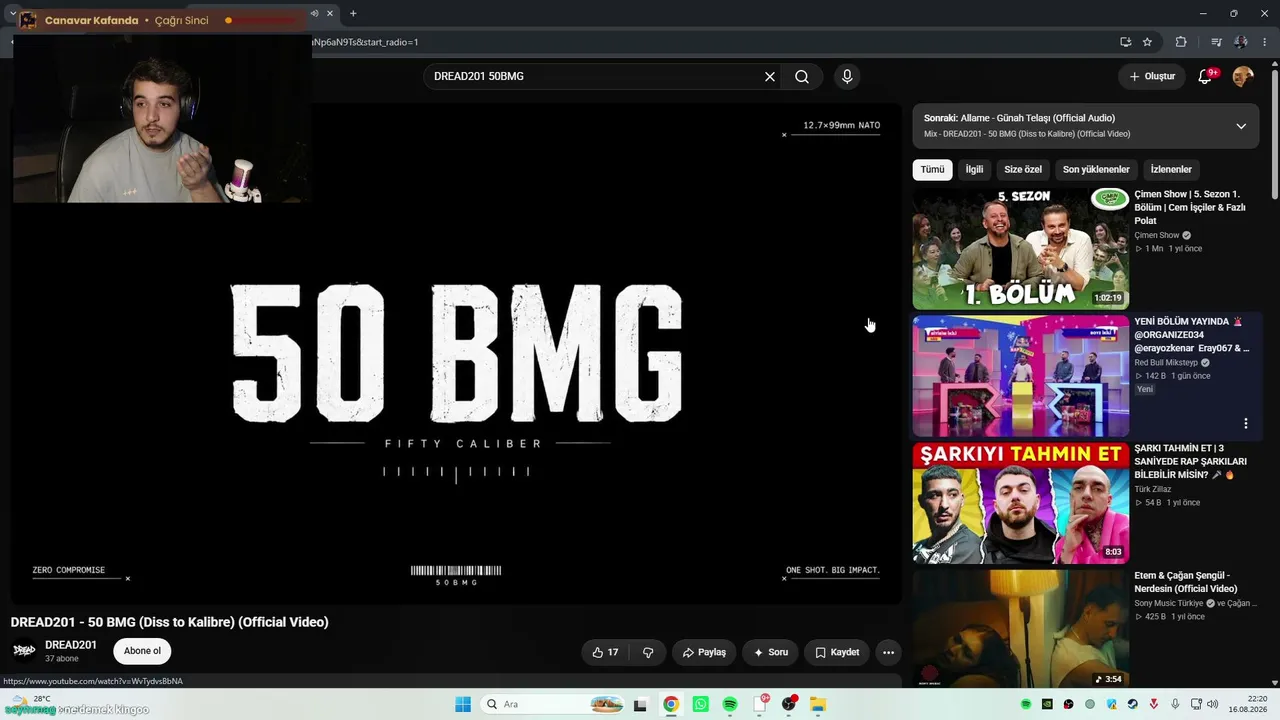This screenshot has height=720, width=1280.
Task: Select the Size özel filter chip
Action: 1023,170
